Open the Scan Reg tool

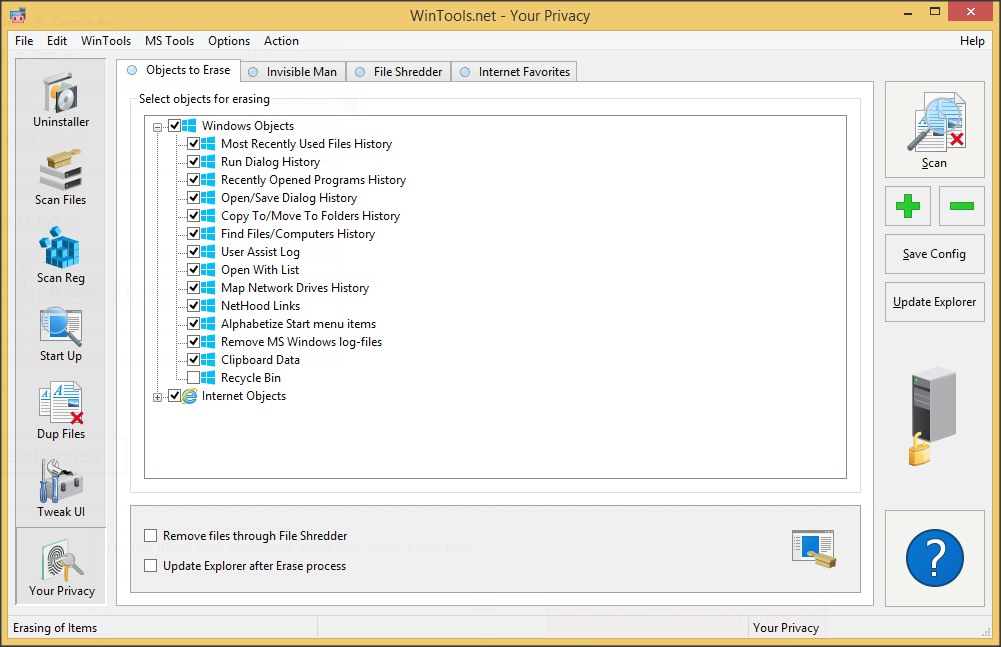click(61, 255)
